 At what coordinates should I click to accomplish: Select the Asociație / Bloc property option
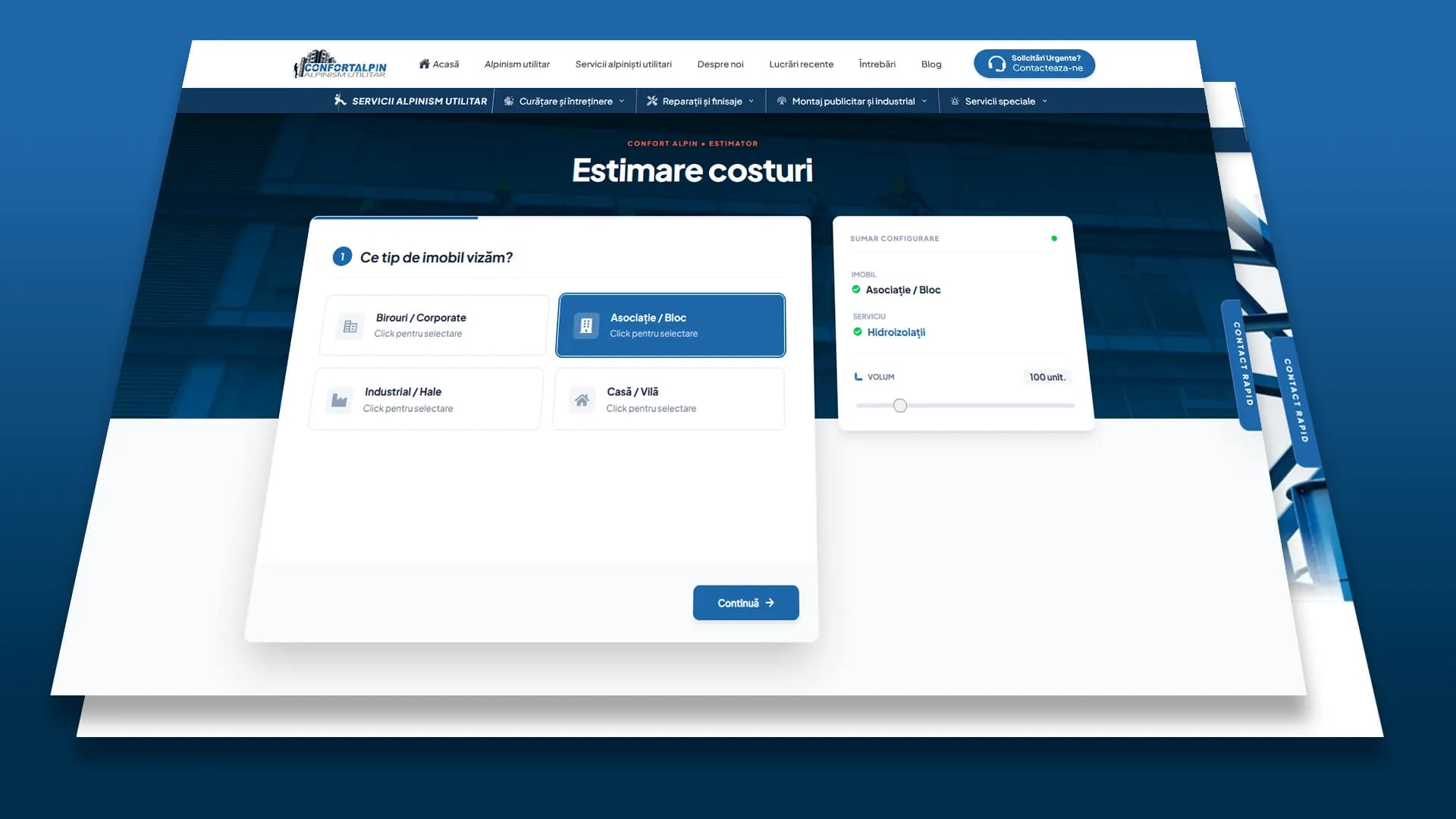[x=670, y=325]
